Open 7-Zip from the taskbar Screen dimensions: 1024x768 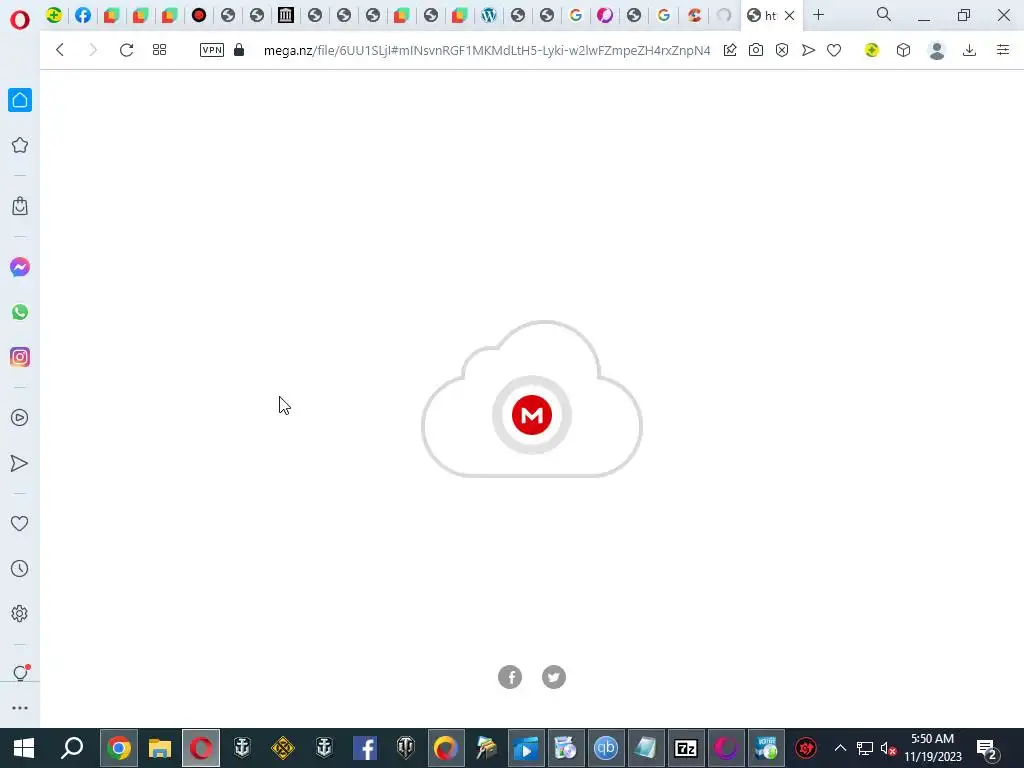(686, 748)
